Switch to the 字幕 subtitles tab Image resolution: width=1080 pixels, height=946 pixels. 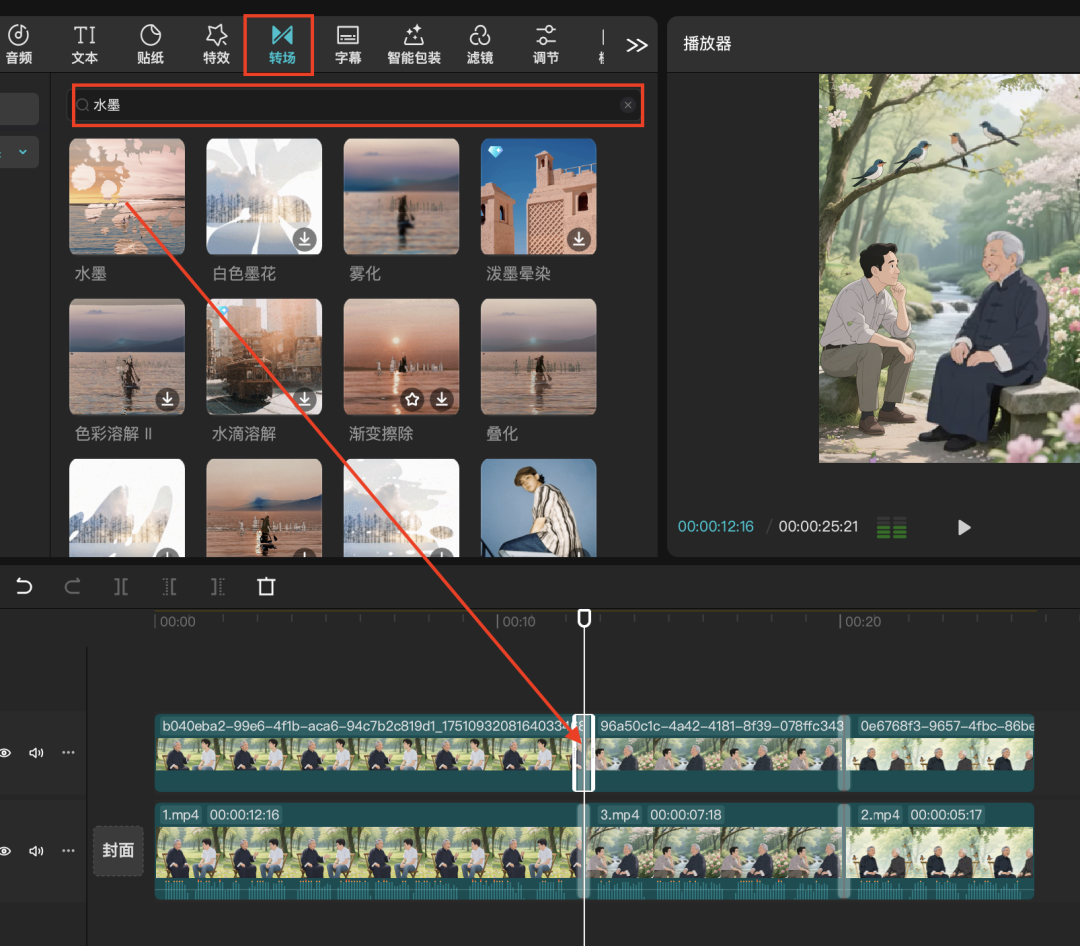coord(348,45)
